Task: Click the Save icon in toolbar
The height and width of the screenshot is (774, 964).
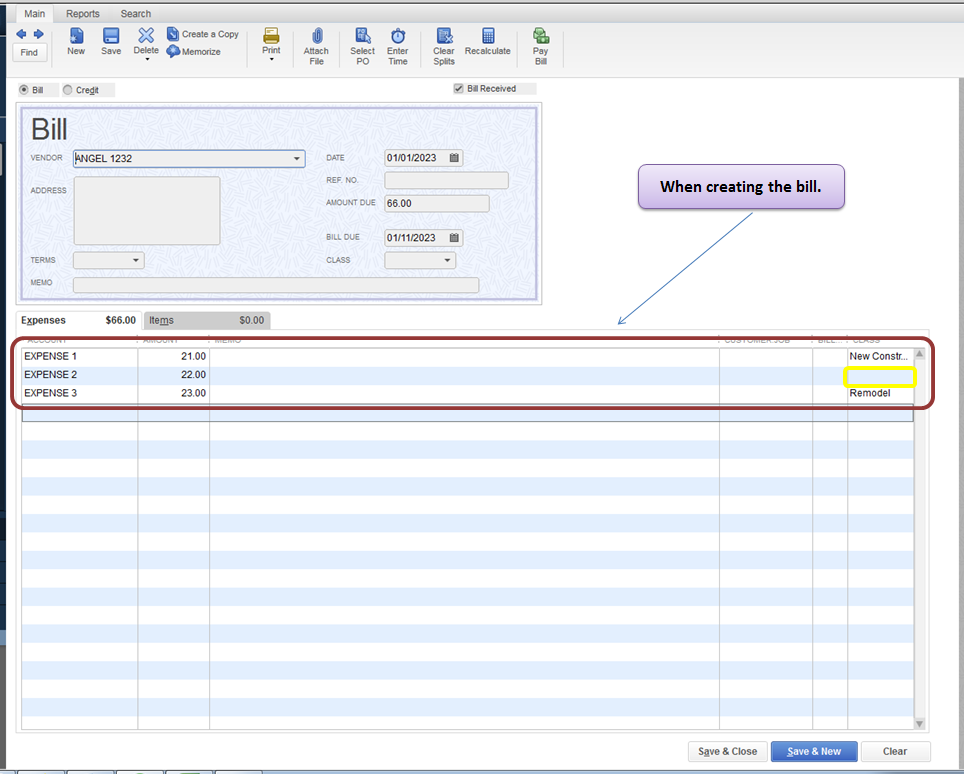Action: (111, 37)
